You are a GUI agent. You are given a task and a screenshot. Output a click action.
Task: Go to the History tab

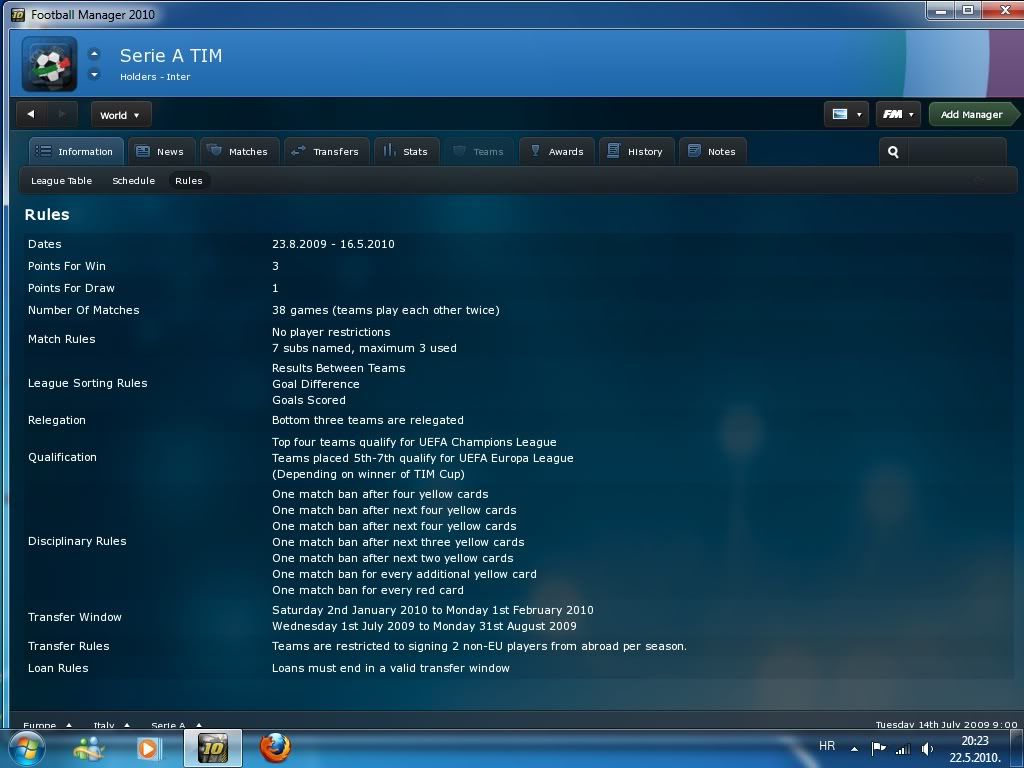tap(634, 152)
